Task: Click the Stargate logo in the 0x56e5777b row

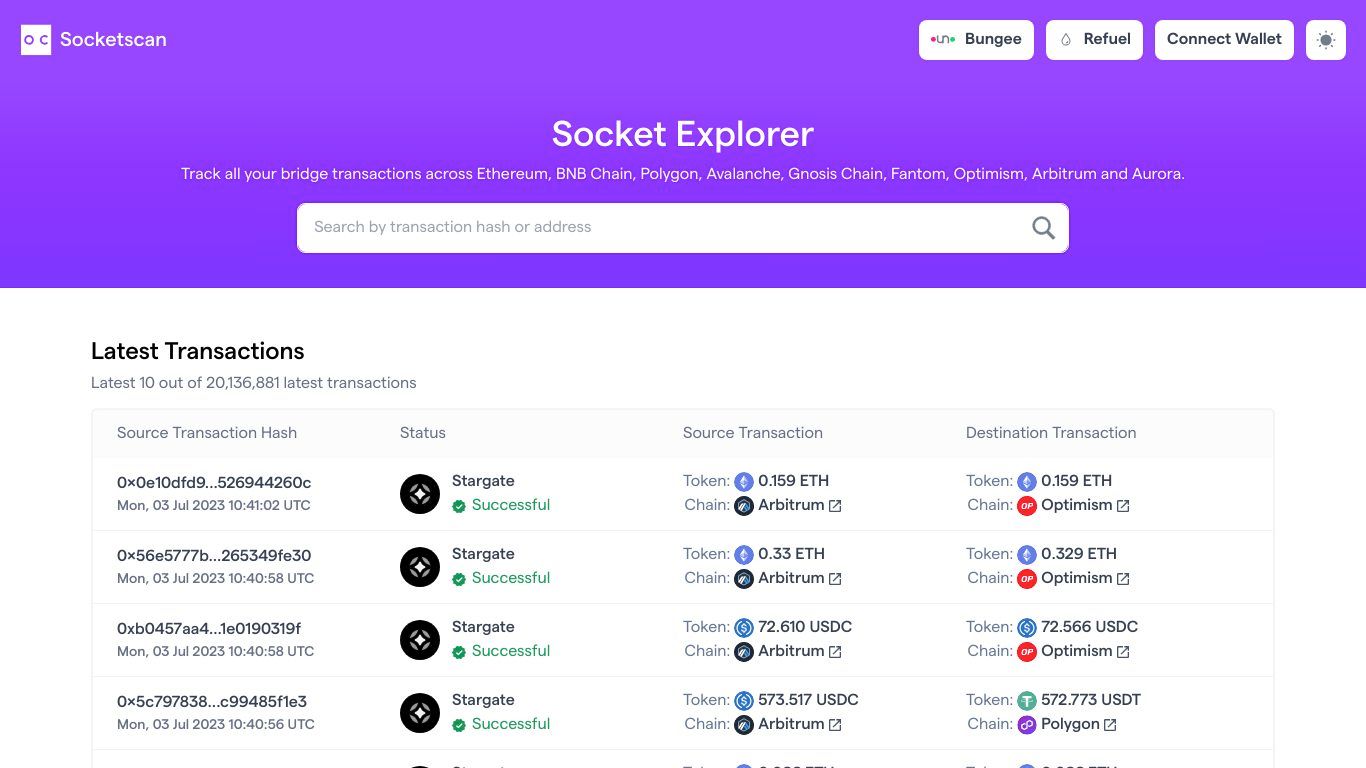Action: (x=420, y=567)
